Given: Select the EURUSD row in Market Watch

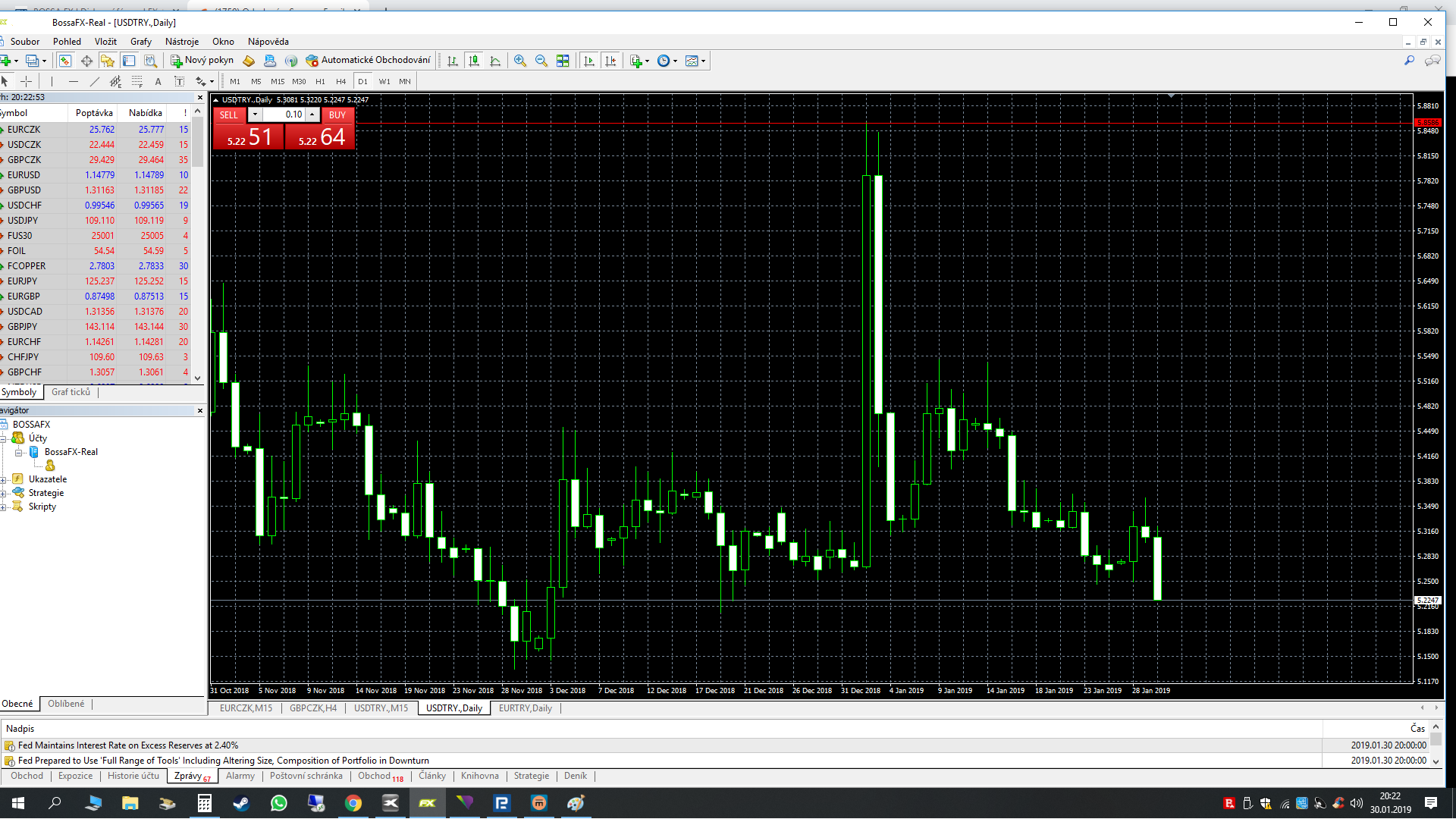Looking at the screenshot, I should [96, 175].
